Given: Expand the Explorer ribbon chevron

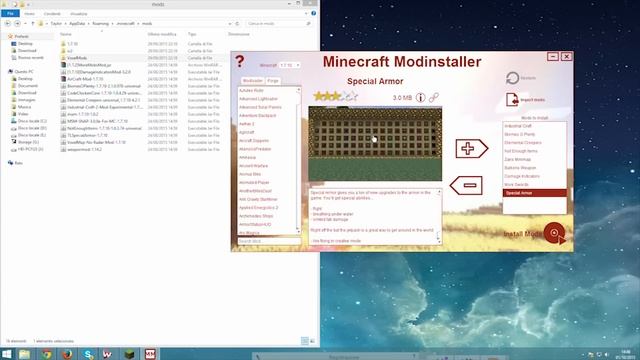Looking at the screenshot, I should coord(306,13).
